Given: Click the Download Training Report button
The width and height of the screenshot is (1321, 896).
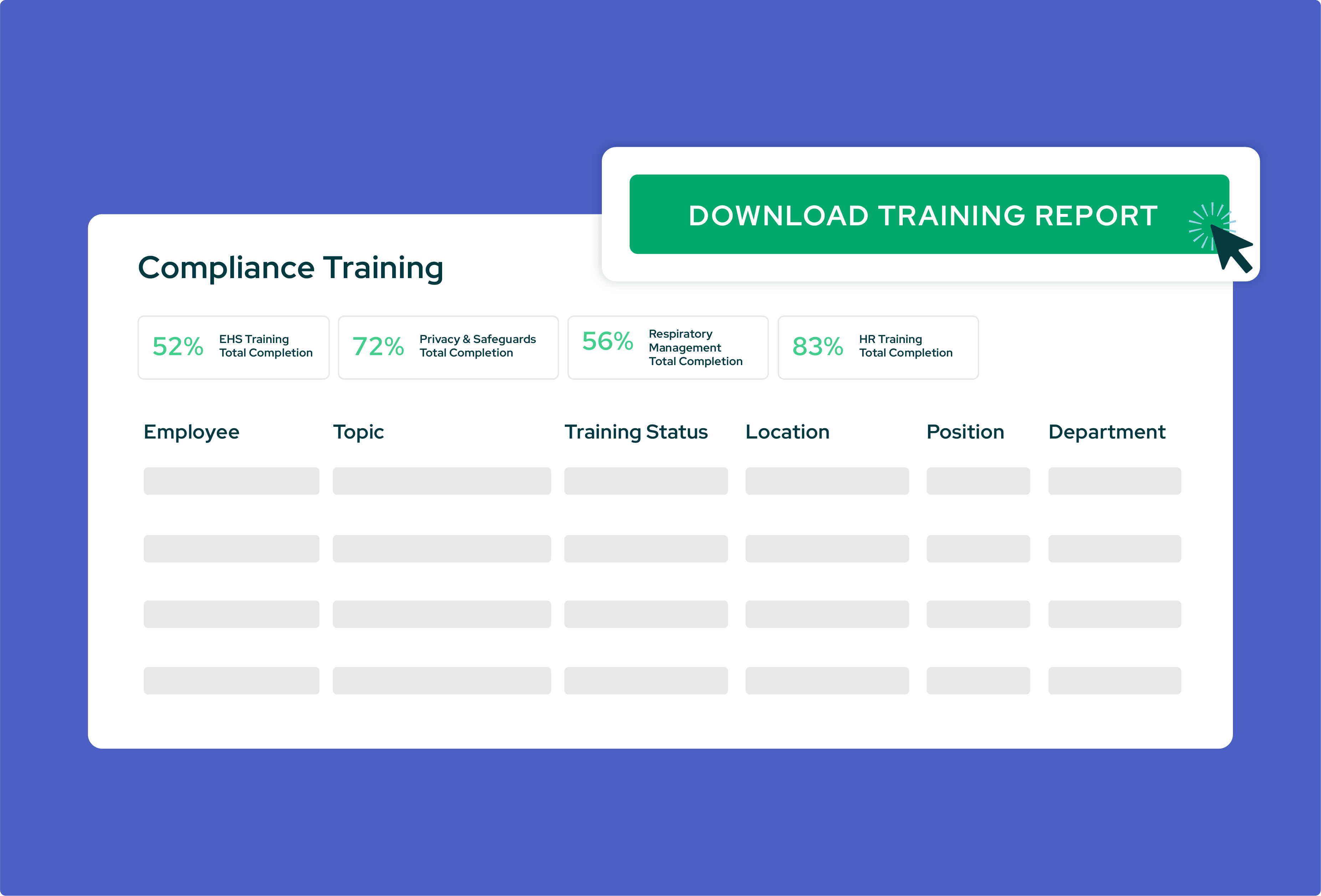Looking at the screenshot, I should click(x=930, y=214).
